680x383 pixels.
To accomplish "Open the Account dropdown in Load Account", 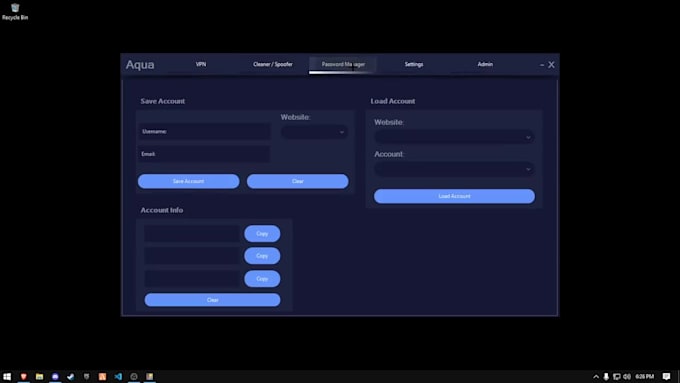I will click(454, 169).
